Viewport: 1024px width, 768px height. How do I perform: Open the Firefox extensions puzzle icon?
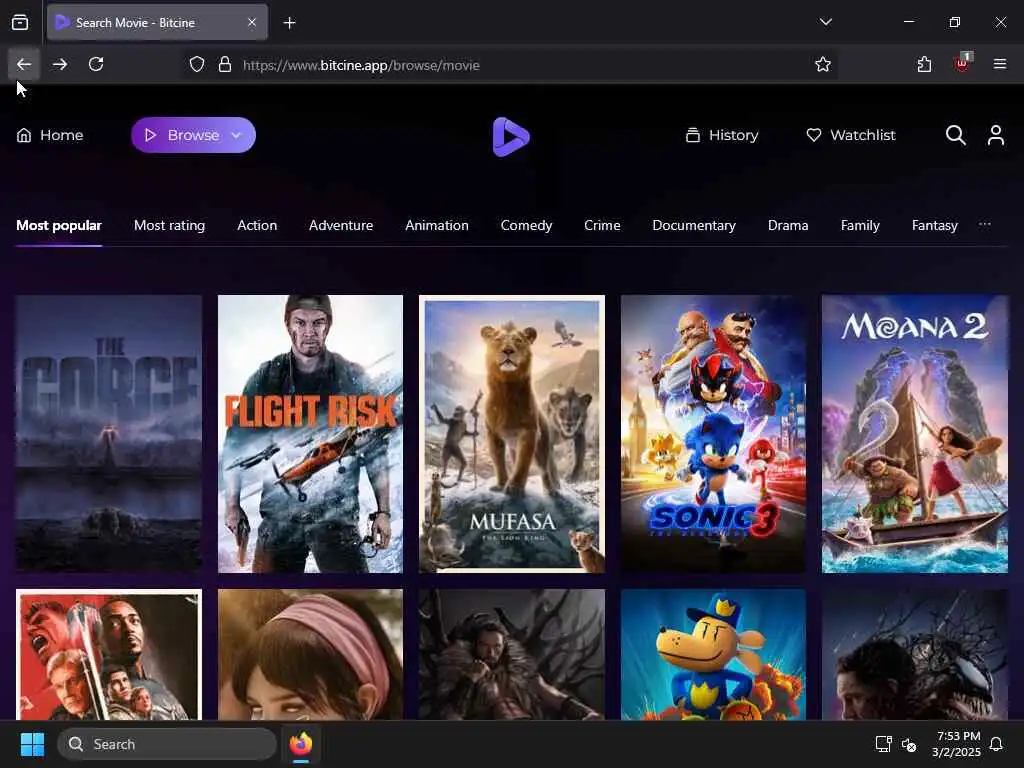click(x=924, y=64)
